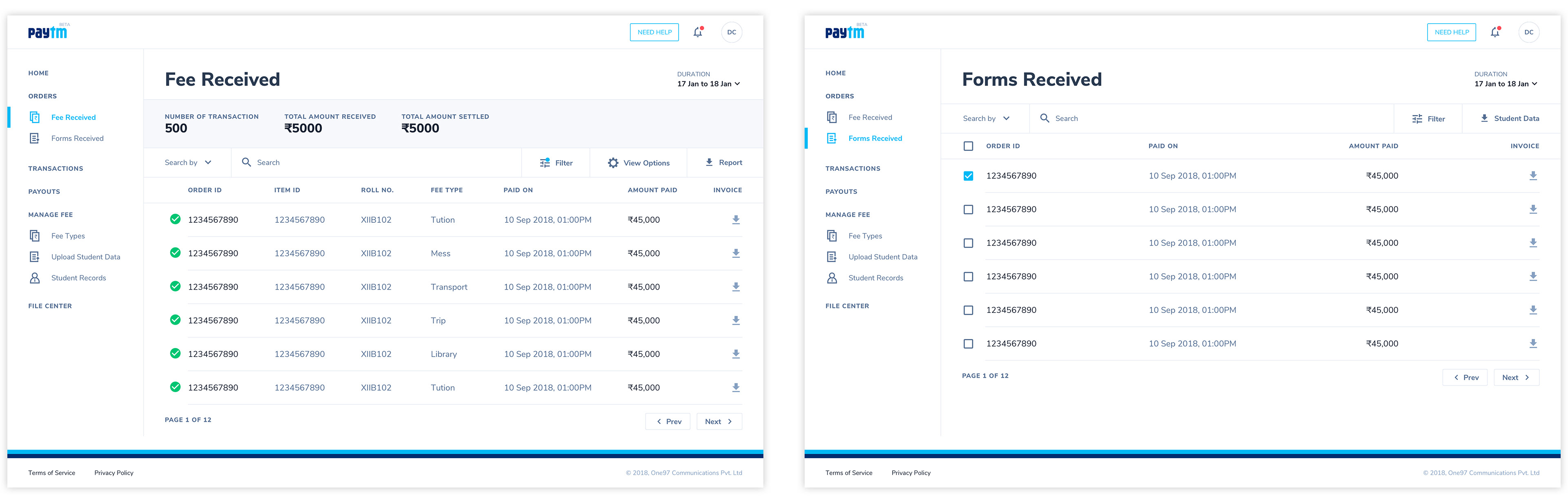This screenshot has height=503, width=1568.
Task: Download invoice for Tution row, first in Fee Received list
Action: [736, 219]
